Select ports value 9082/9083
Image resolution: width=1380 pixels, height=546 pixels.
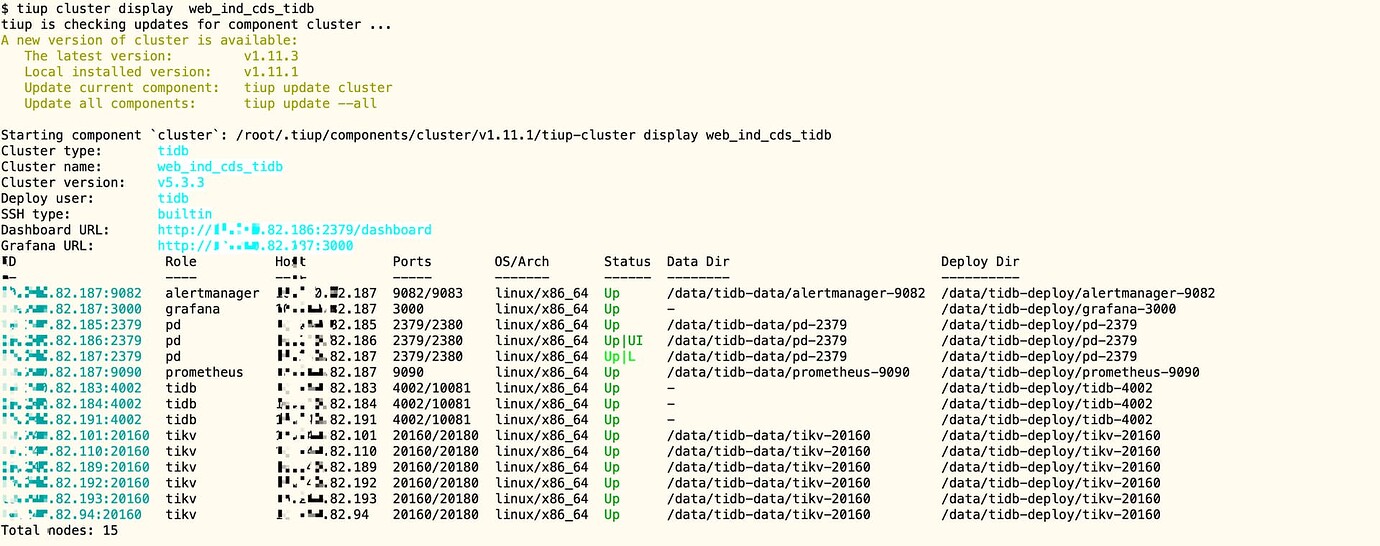pos(428,294)
